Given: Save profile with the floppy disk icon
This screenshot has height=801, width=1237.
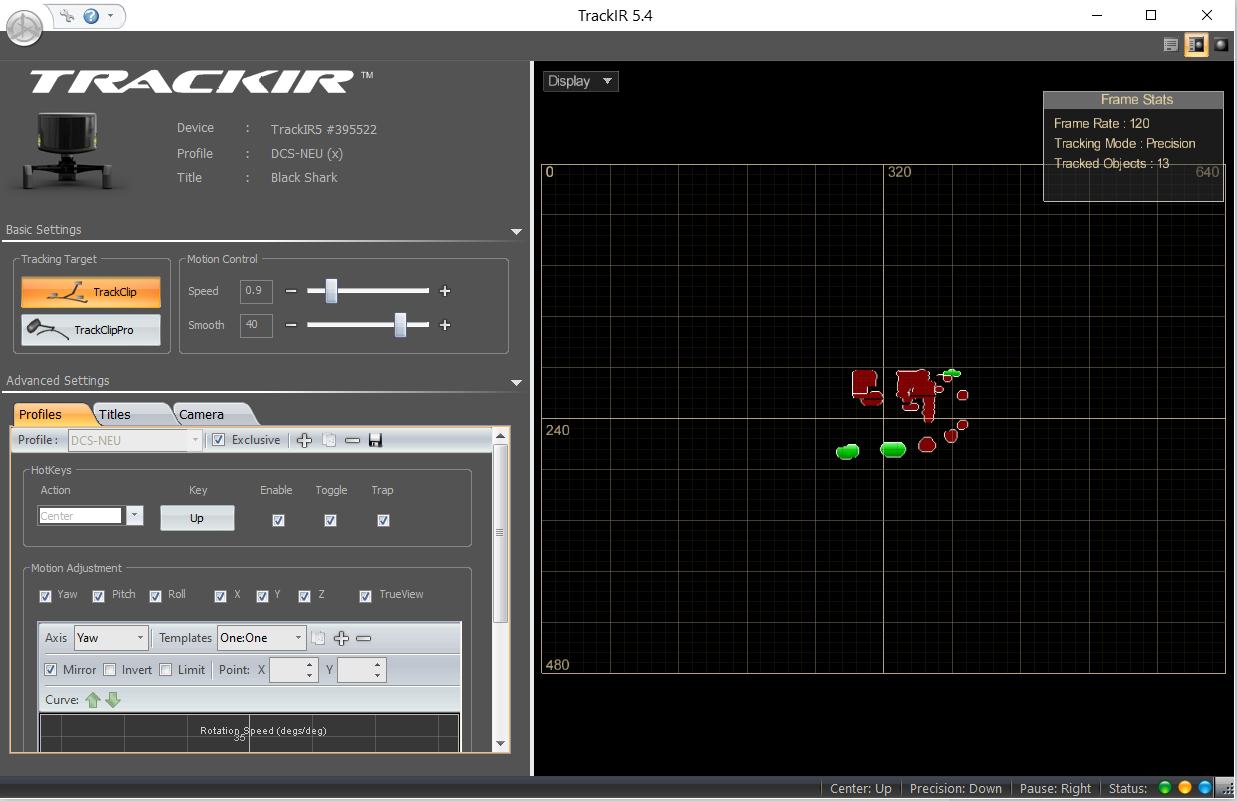Looking at the screenshot, I should (376, 440).
